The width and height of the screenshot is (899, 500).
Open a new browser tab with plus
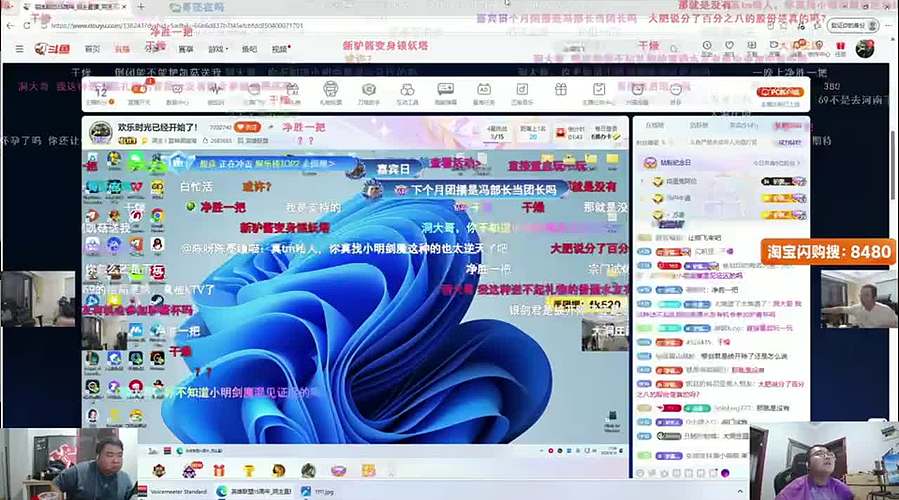point(141,6)
